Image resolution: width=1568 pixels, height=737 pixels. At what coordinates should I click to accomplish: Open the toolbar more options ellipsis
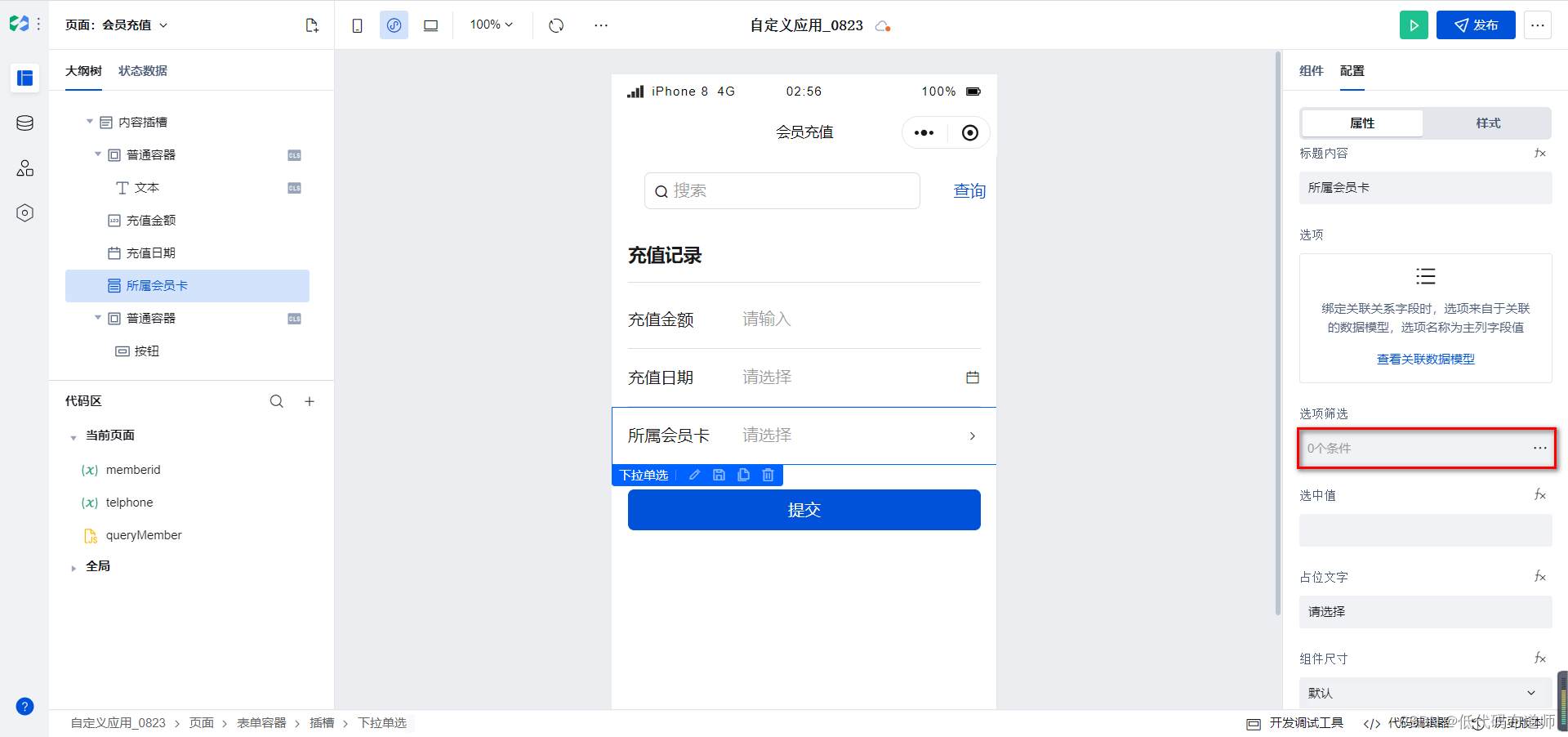(601, 25)
